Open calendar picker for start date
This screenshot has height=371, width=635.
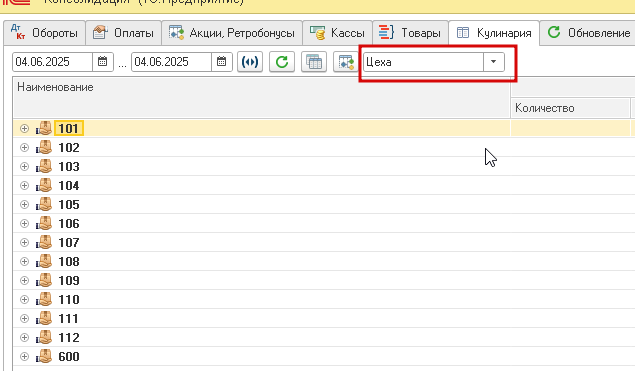coord(103,62)
